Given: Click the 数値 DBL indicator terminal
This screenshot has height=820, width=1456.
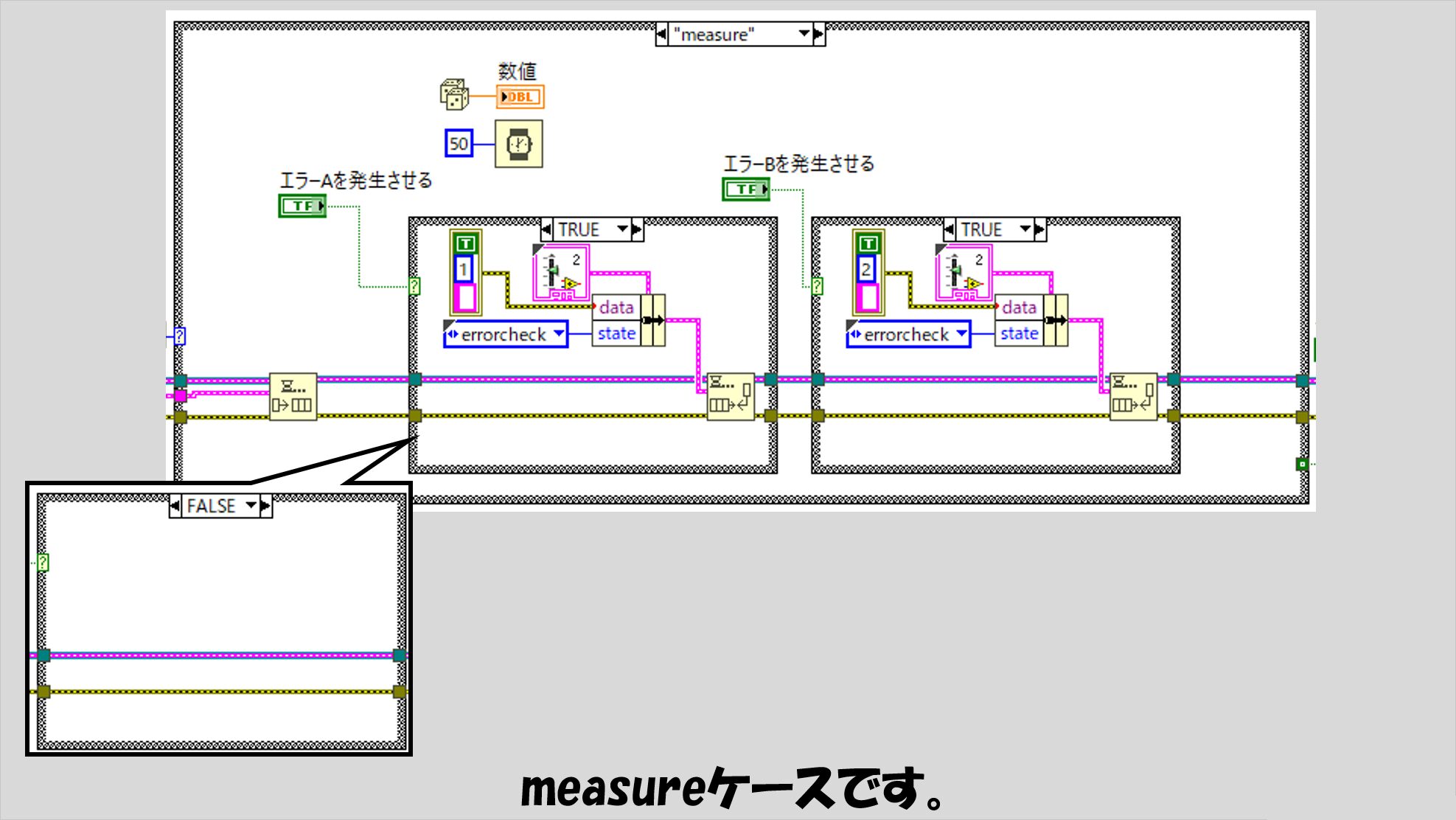Looking at the screenshot, I should click(520, 97).
